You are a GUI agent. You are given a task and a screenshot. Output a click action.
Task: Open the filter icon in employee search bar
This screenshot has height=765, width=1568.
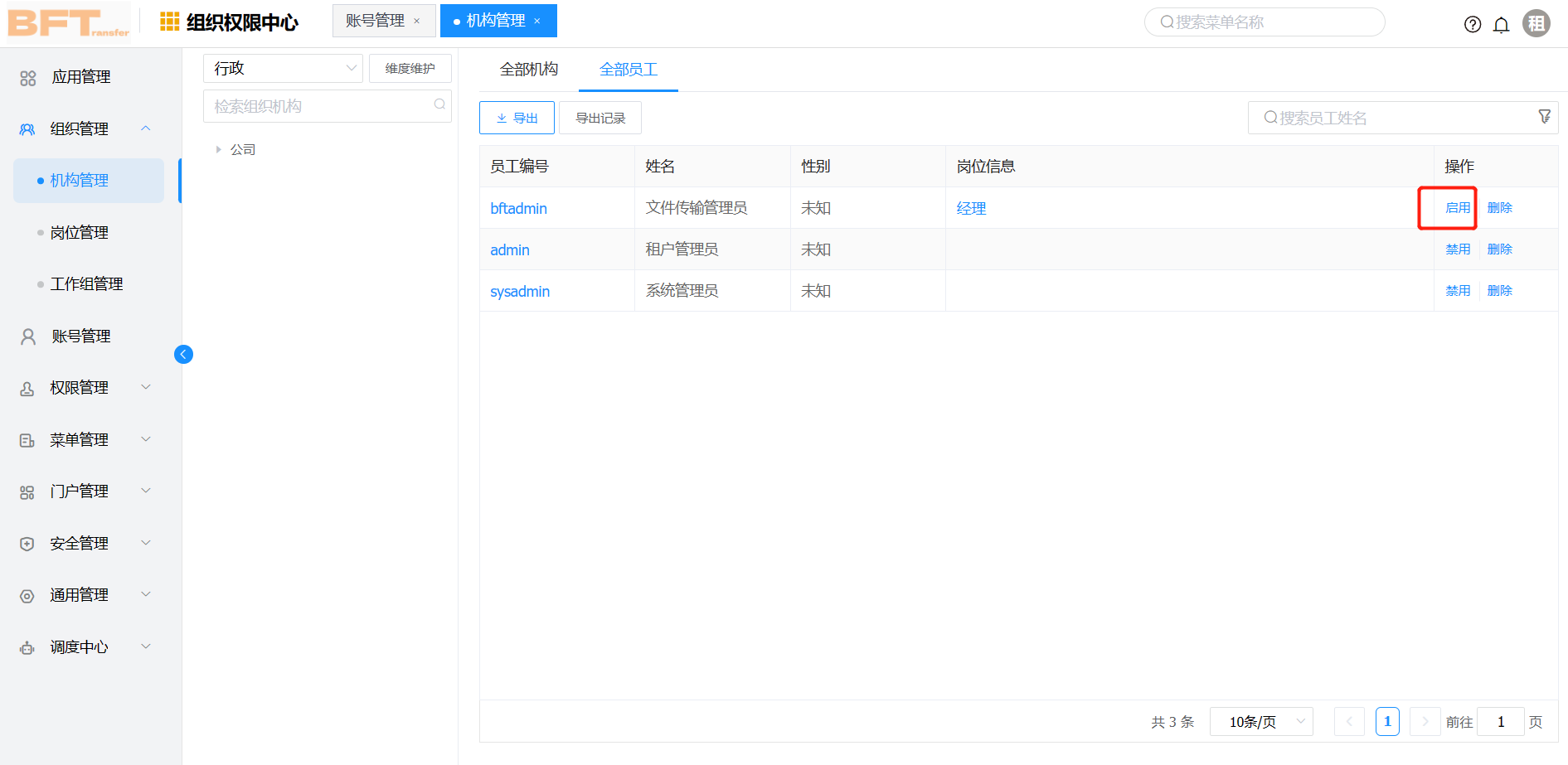pos(1544,117)
